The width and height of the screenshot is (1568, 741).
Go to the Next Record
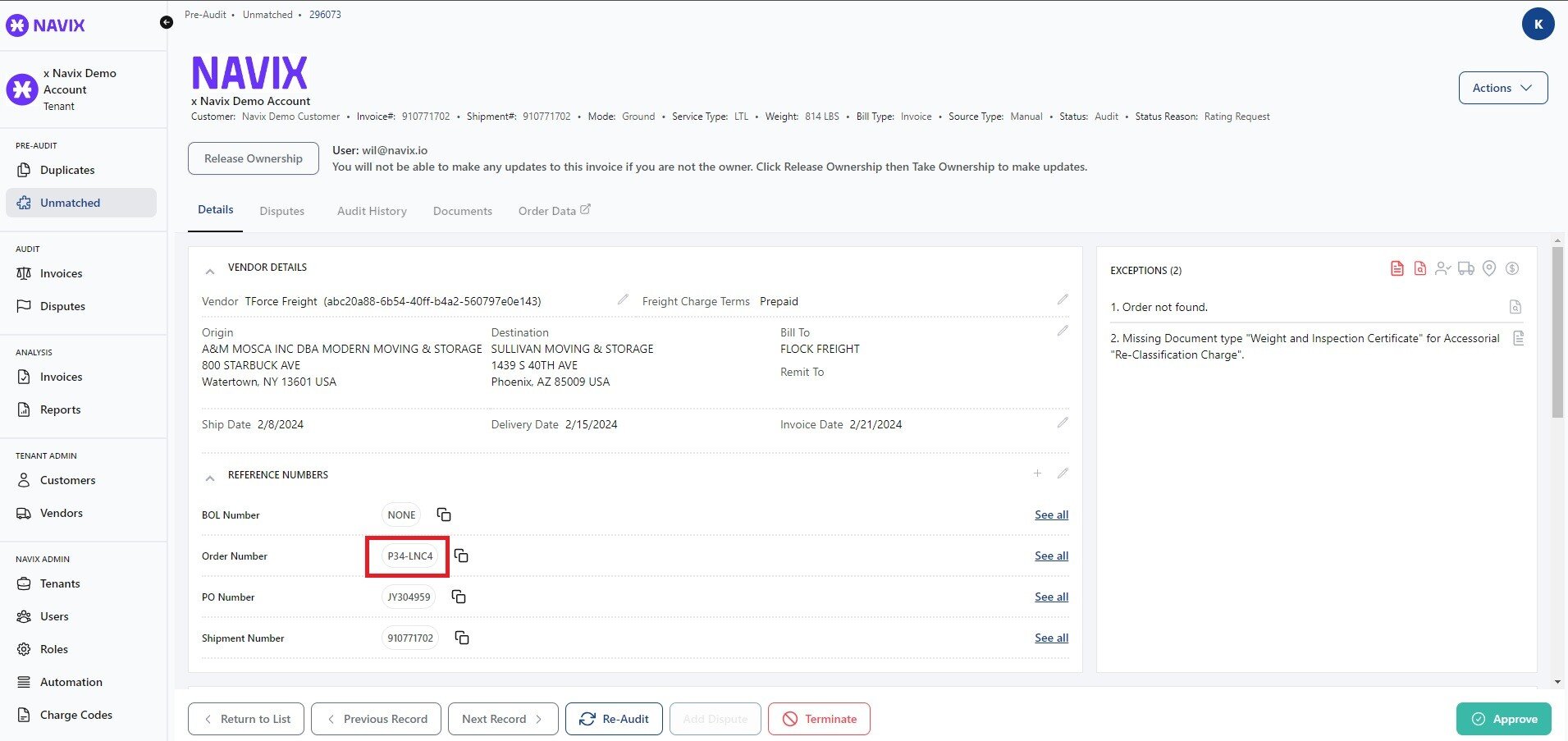(504, 719)
